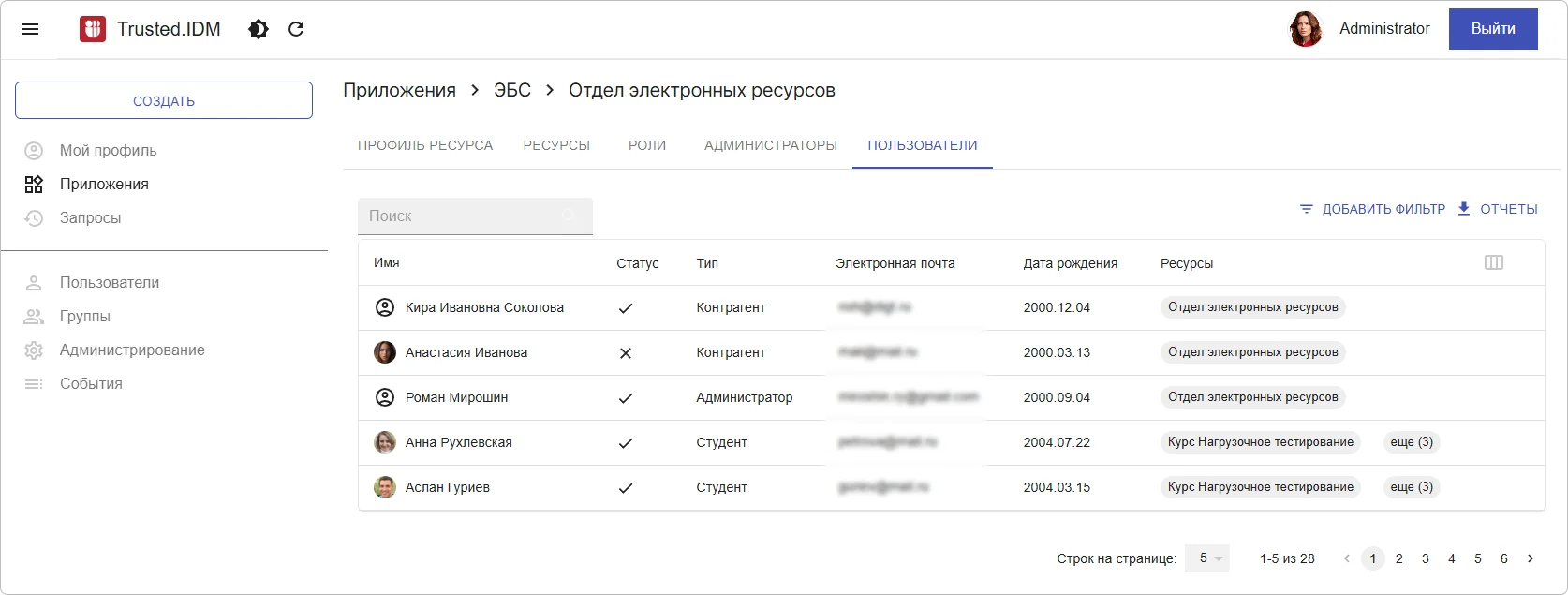Open Запросы history item in sidebar
This screenshot has width=1568, height=595.
click(90, 218)
